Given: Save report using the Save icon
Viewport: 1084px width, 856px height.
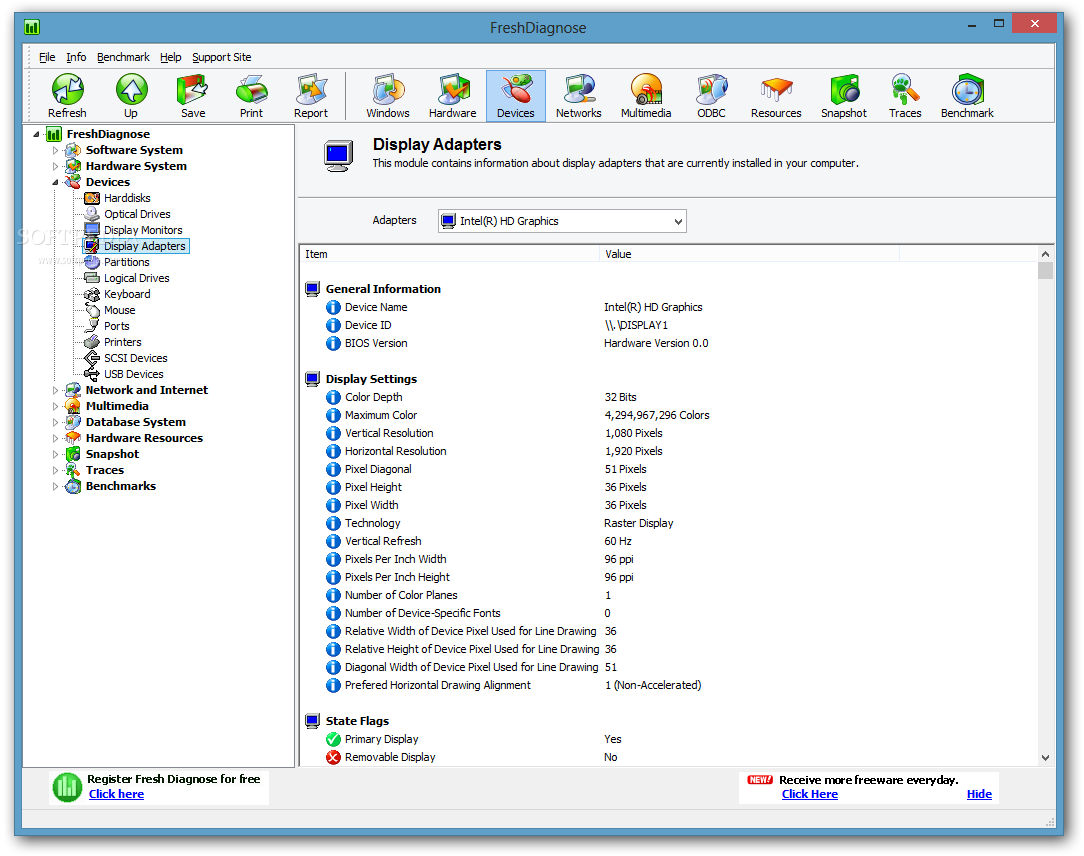Looking at the screenshot, I should [193, 96].
